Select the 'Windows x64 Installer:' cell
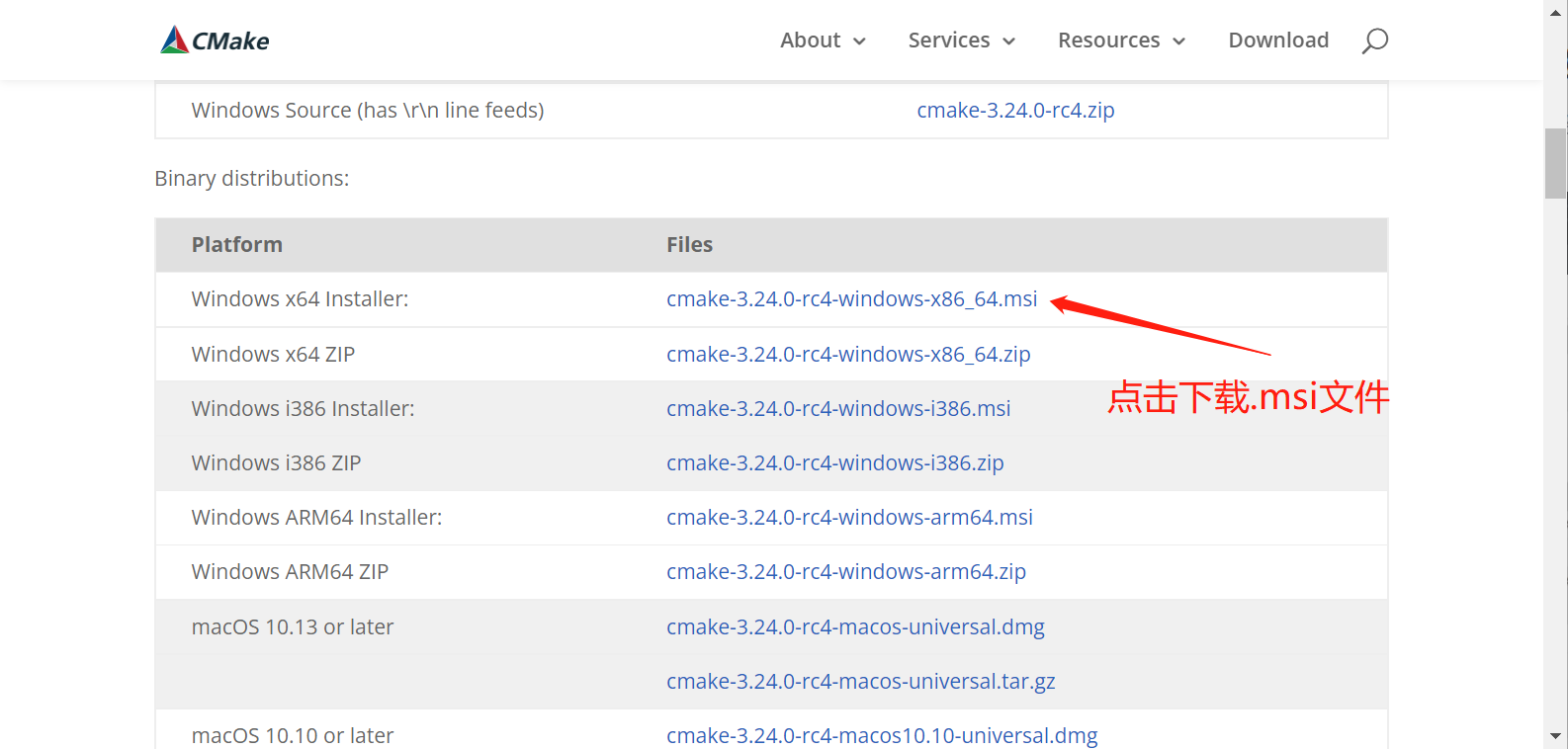1568x749 pixels. tap(300, 299)
